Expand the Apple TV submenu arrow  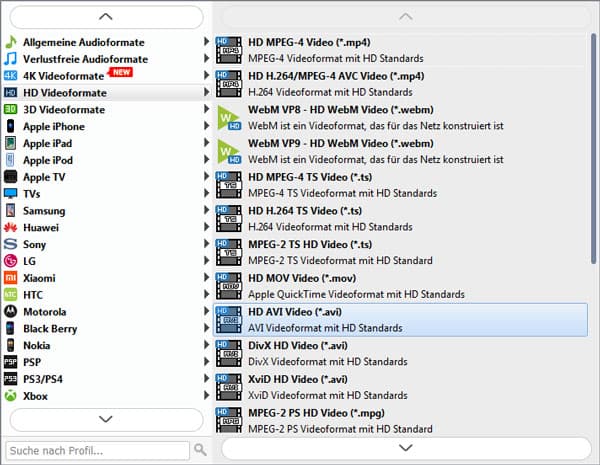(206, 177)
